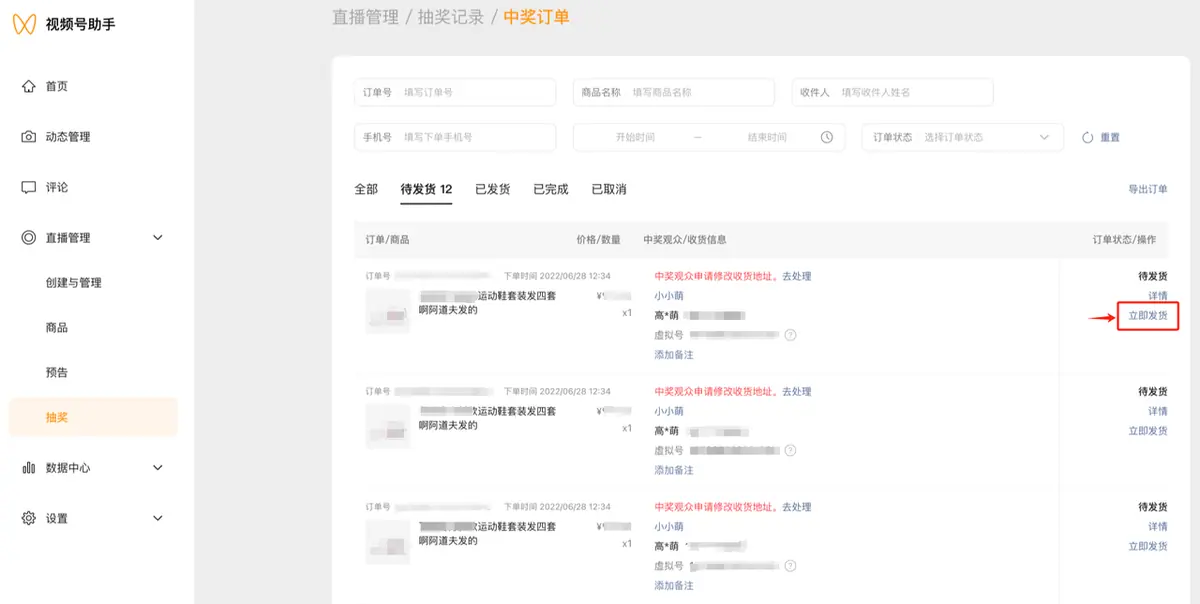Viewport: 1200px width, 604px height.
Task: Collapse the 直播管理 sidebar section
Action: [x=157, y=238]
